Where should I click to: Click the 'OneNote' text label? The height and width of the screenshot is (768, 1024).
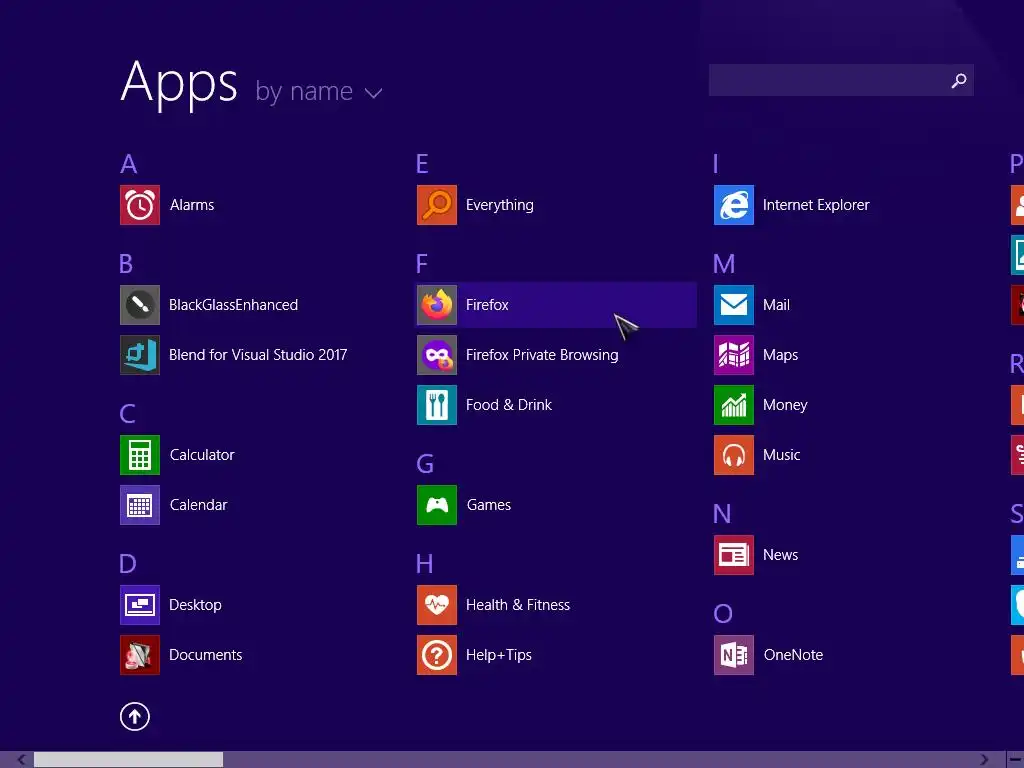click(x=793, y=655)
